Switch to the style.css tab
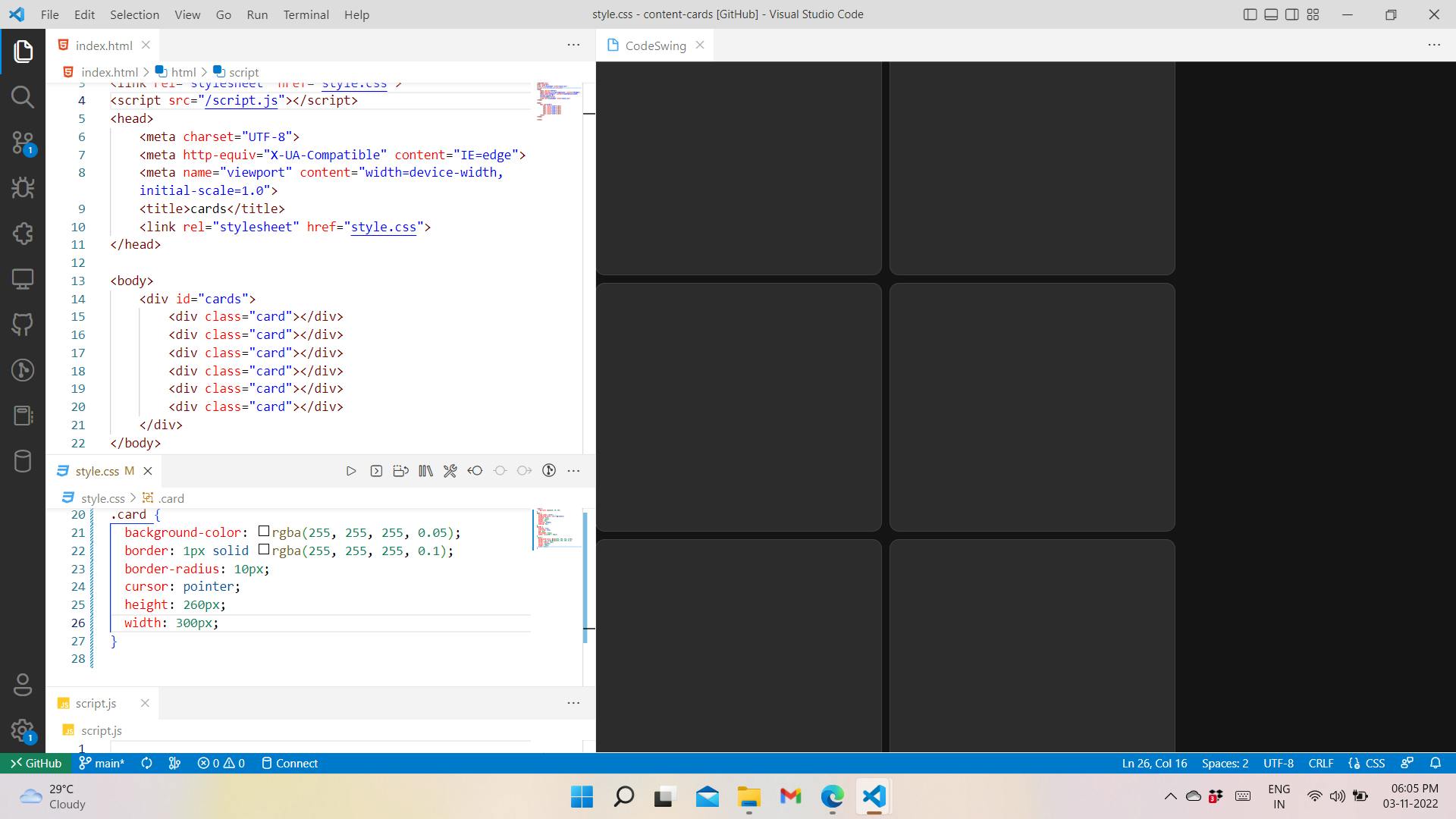 97,471
